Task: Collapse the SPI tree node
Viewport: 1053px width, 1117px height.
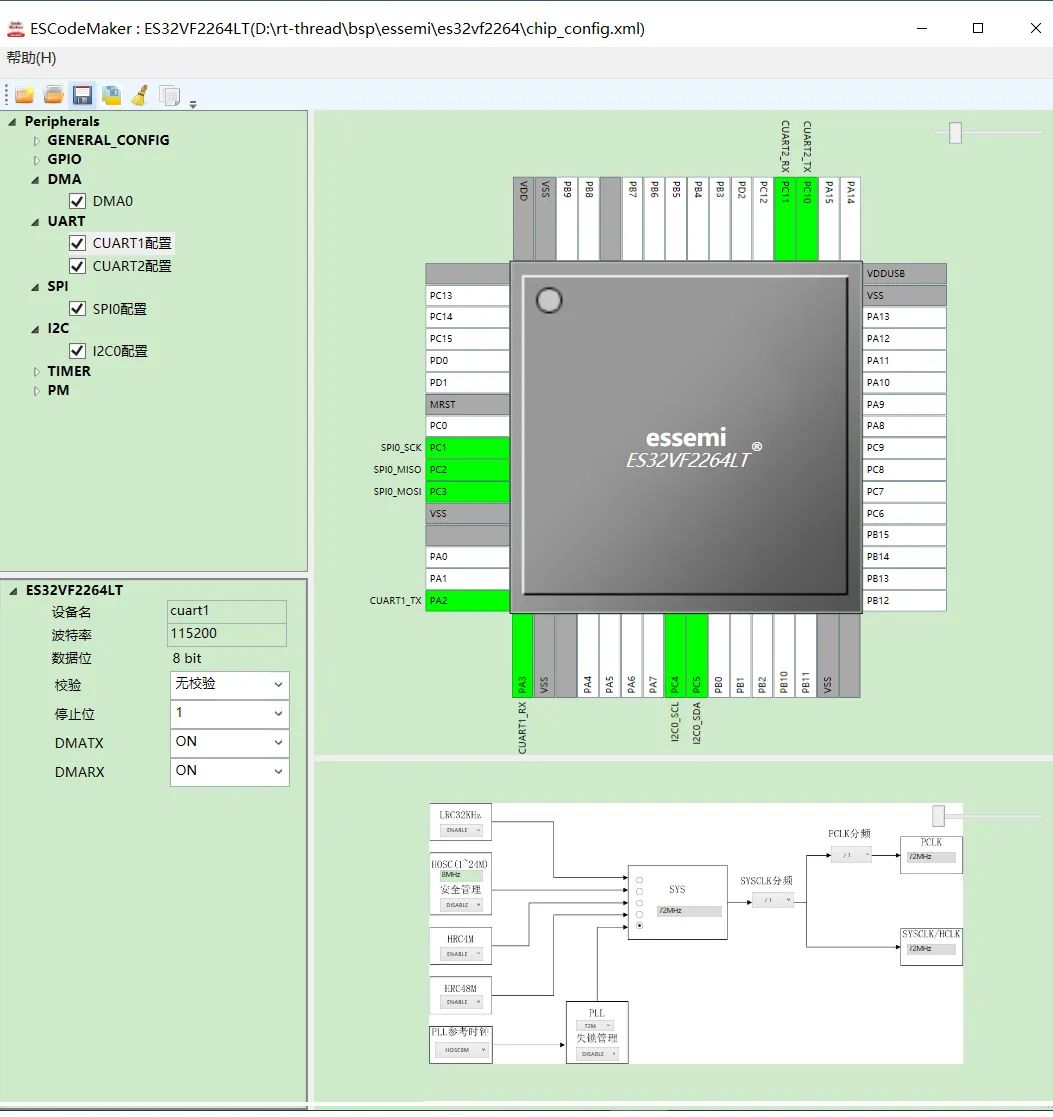Action: click(35, 287)
